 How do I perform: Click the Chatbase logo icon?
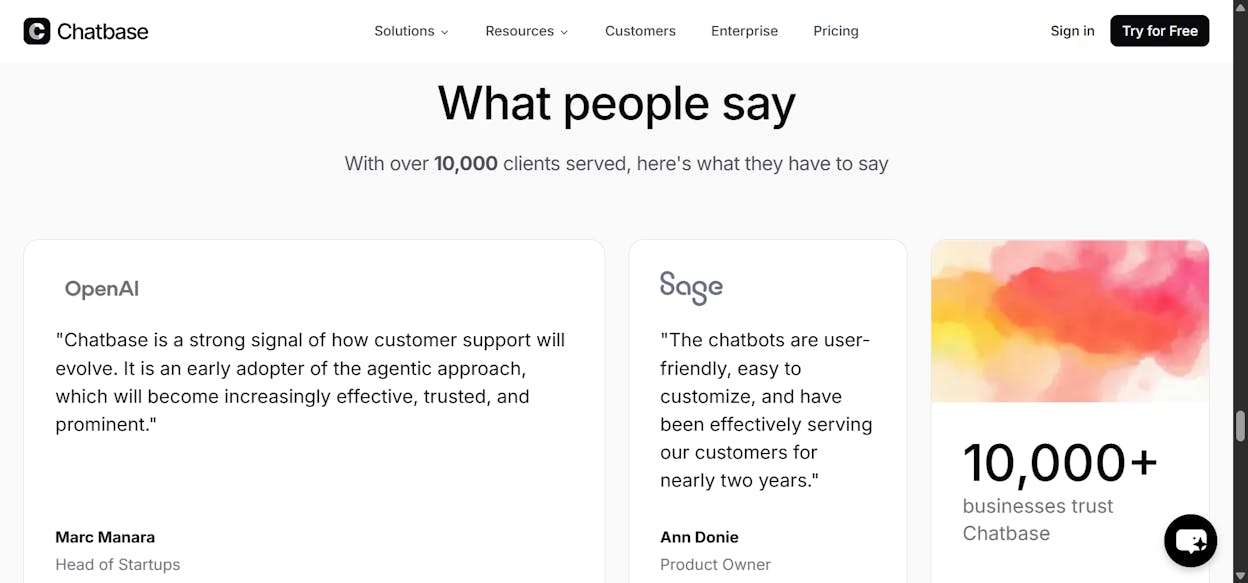pos(37,31)
